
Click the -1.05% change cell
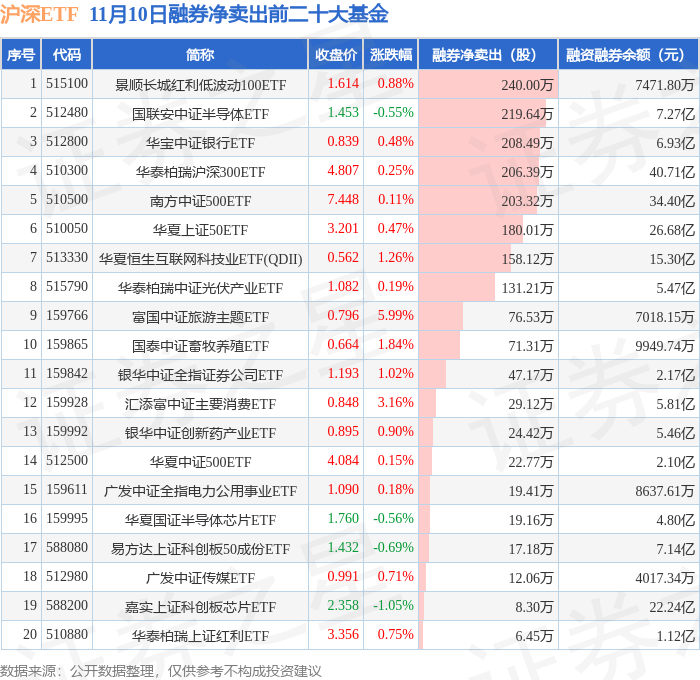[393, 606]
